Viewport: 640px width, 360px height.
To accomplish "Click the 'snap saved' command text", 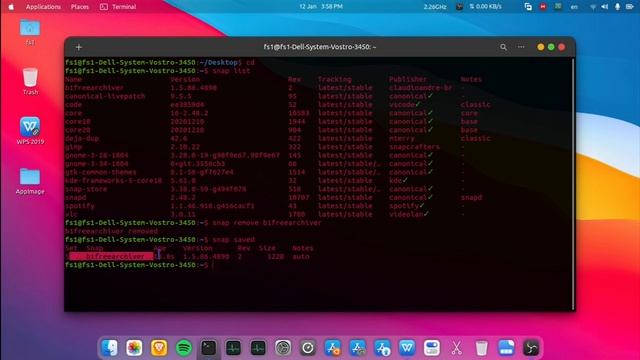I will coord(233,240).
